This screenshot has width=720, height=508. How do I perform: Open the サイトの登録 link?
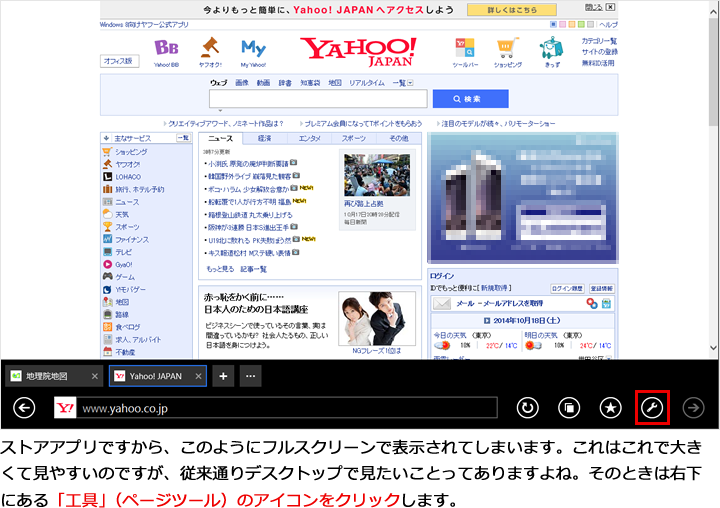599,52
